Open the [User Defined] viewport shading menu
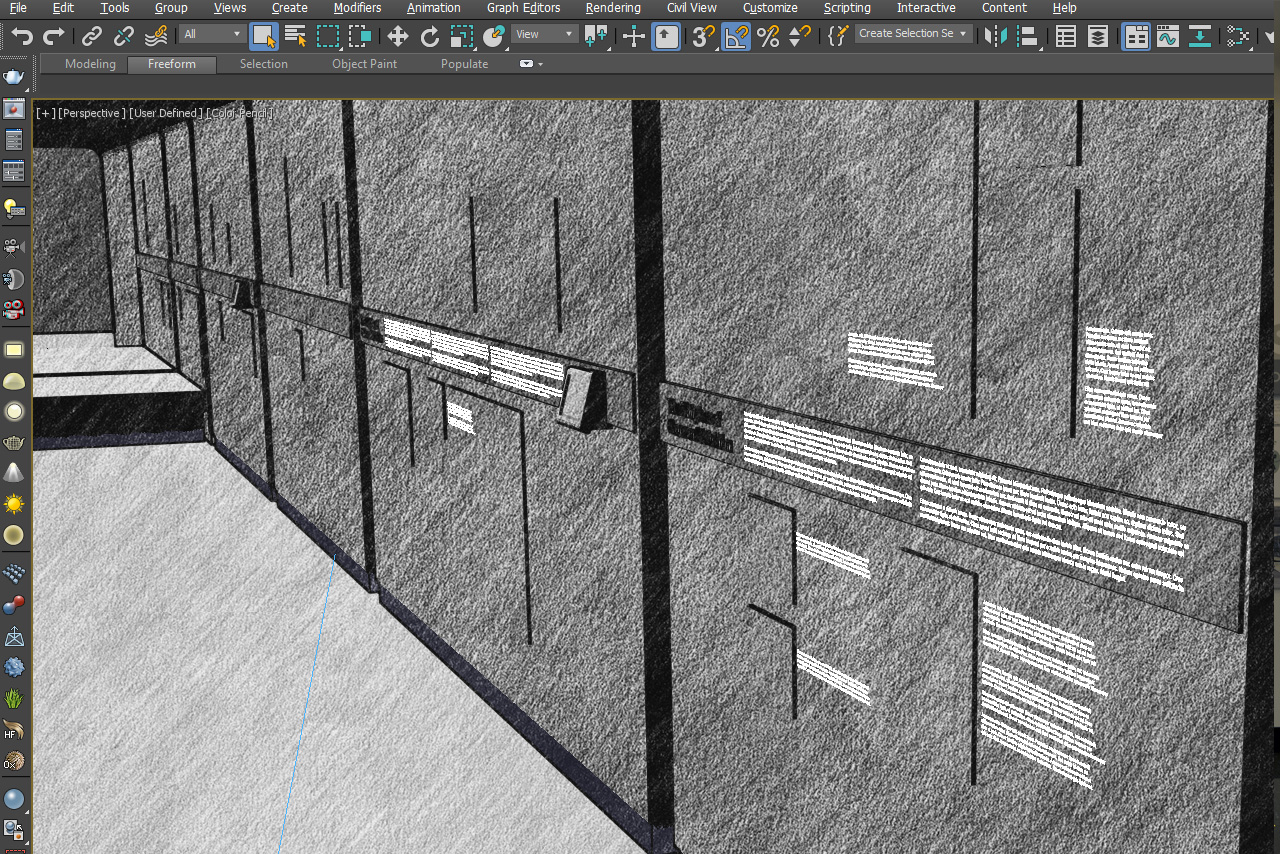The height and width of the screenshot is (854, 1280). pyautogui.click(x=165, y=113)
